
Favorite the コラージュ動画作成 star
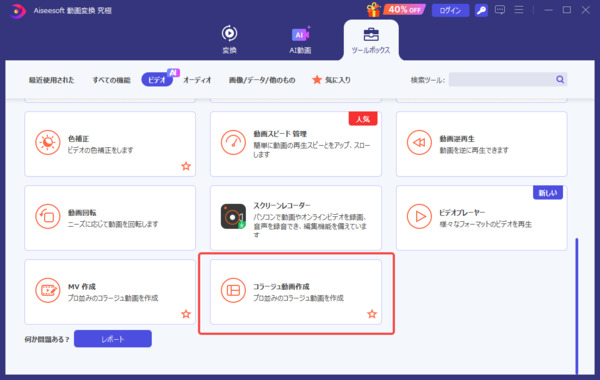tap(372, 314)
